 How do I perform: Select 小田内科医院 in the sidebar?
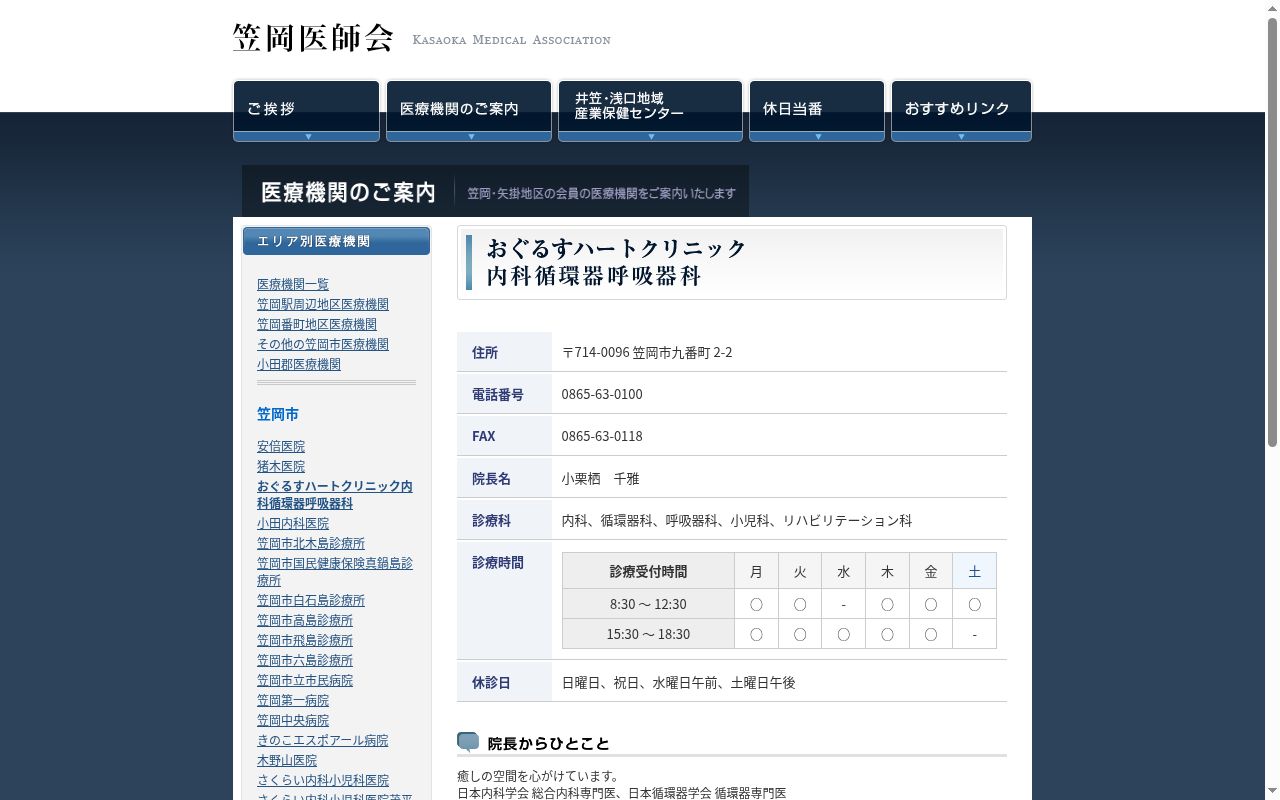[293, 523]
